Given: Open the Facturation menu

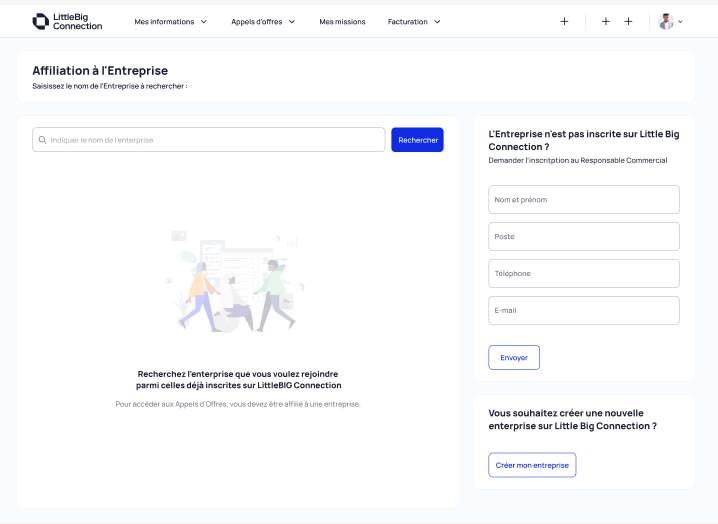Looking at the screenshot, I should point(414,22).
